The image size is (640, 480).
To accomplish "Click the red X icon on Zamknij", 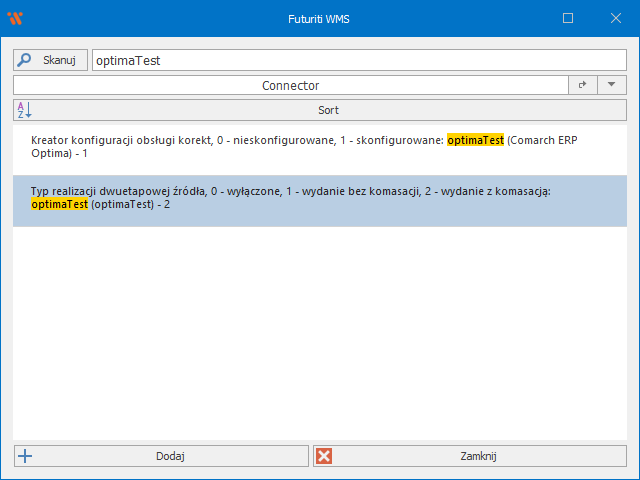I will [324, 456].
